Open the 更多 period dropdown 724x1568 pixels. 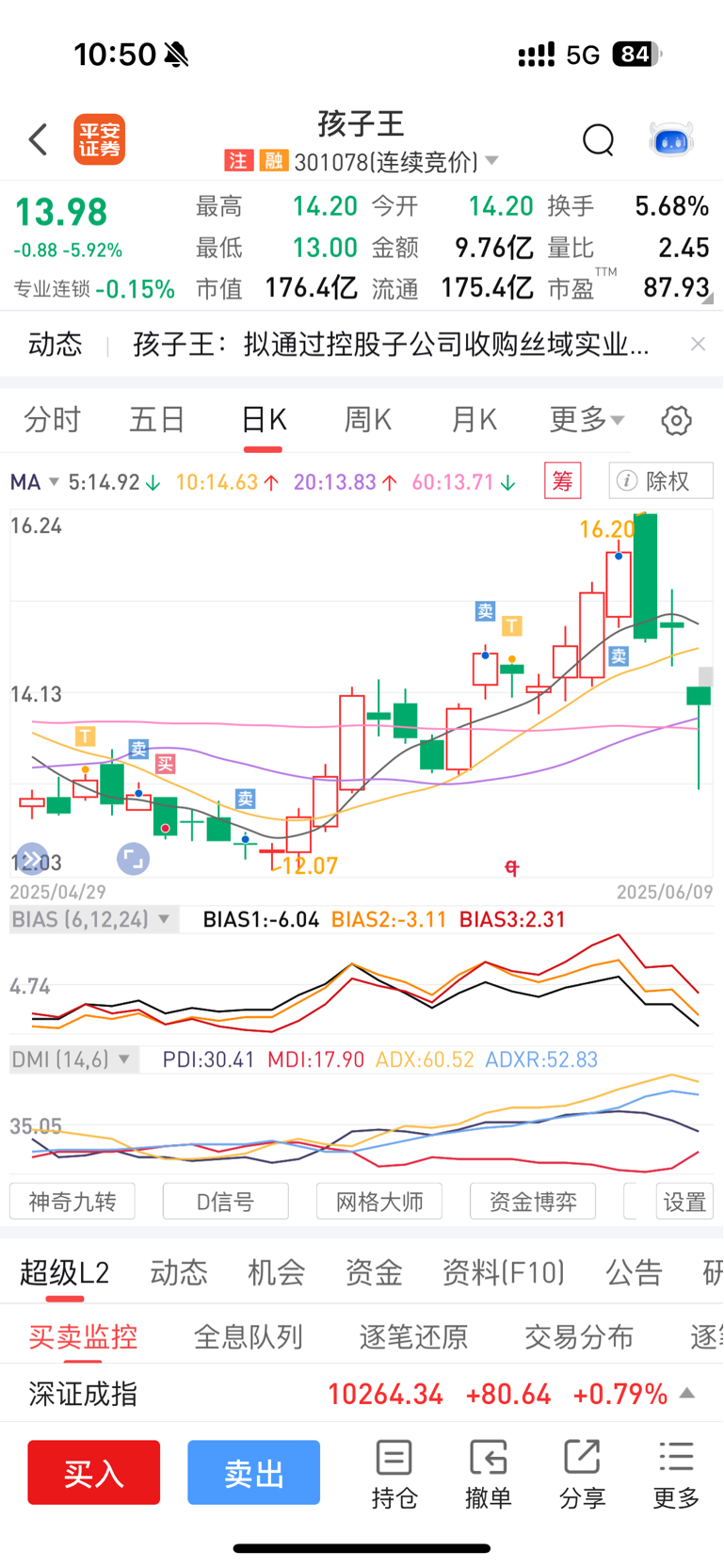tap(587, 420)
